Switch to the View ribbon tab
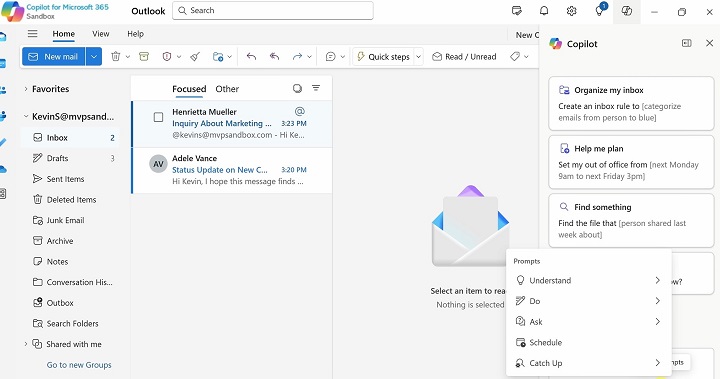The height and width of the screenshot is (379, 720). [101, 34]
